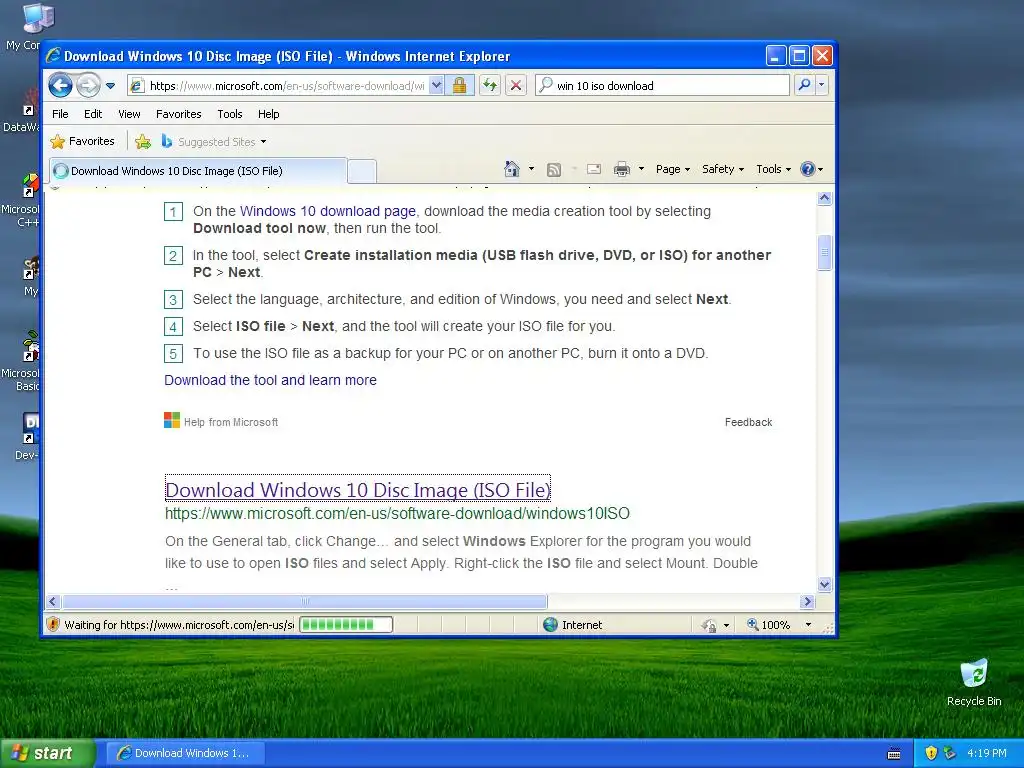Click the green microsoft.com windows10ISO URL
Viewport: 1024px width, 768px height.
tap(397, 513)
